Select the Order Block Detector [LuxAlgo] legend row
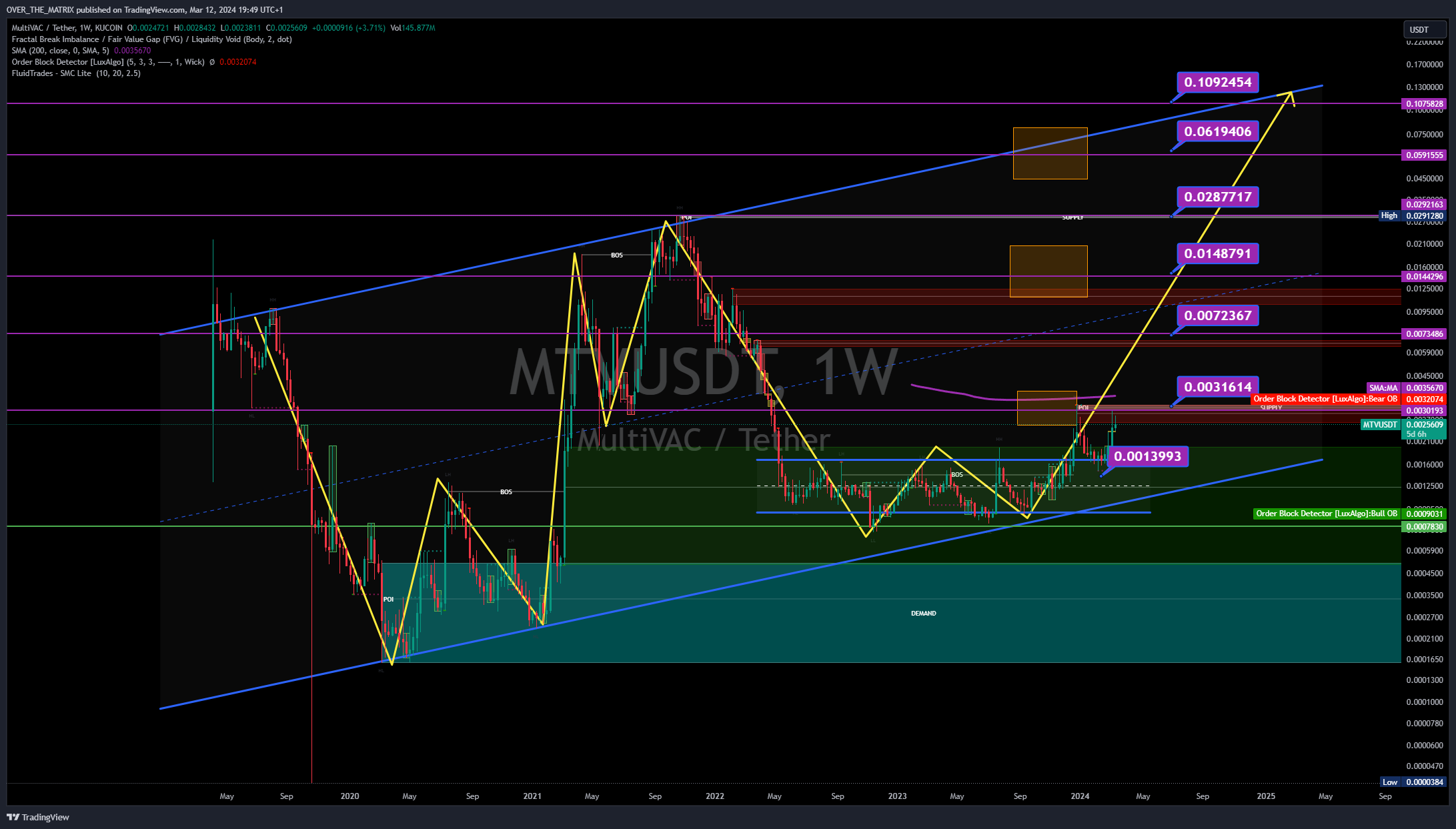This screenshot has height=829, width=1456. pos(133,62)
